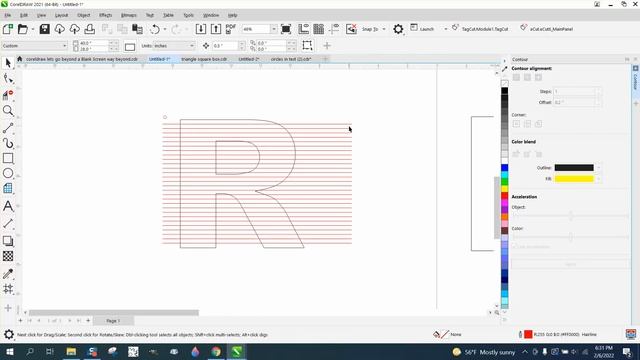Click the TagCut macro button
640x360 pixels.
tap(480, 29)
